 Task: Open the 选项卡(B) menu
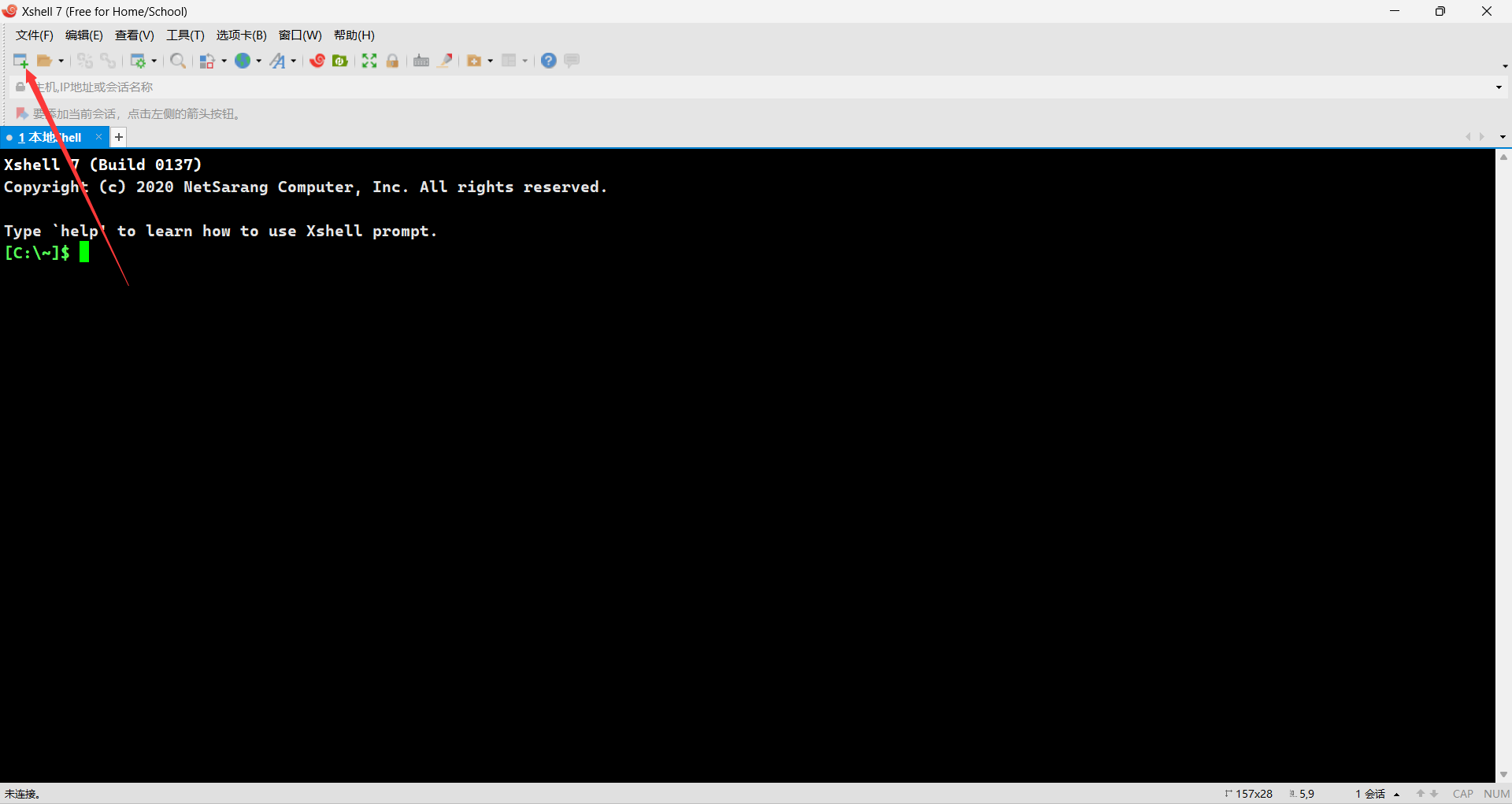242,35
